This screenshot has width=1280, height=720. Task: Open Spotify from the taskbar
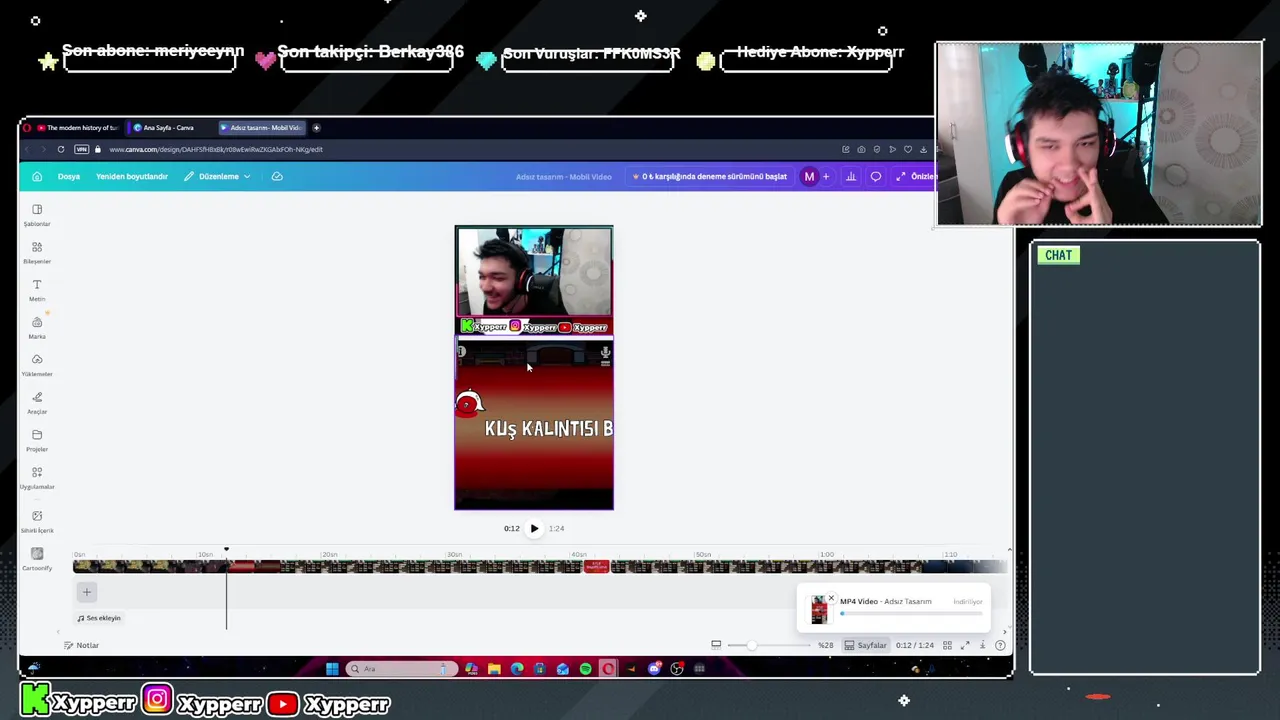585,668
